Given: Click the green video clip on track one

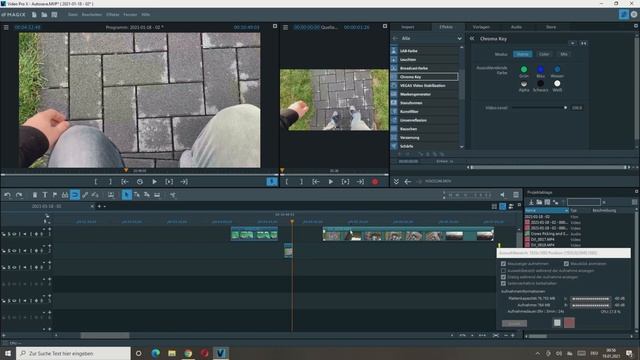Looking at the screenshot, I should 254,234.
